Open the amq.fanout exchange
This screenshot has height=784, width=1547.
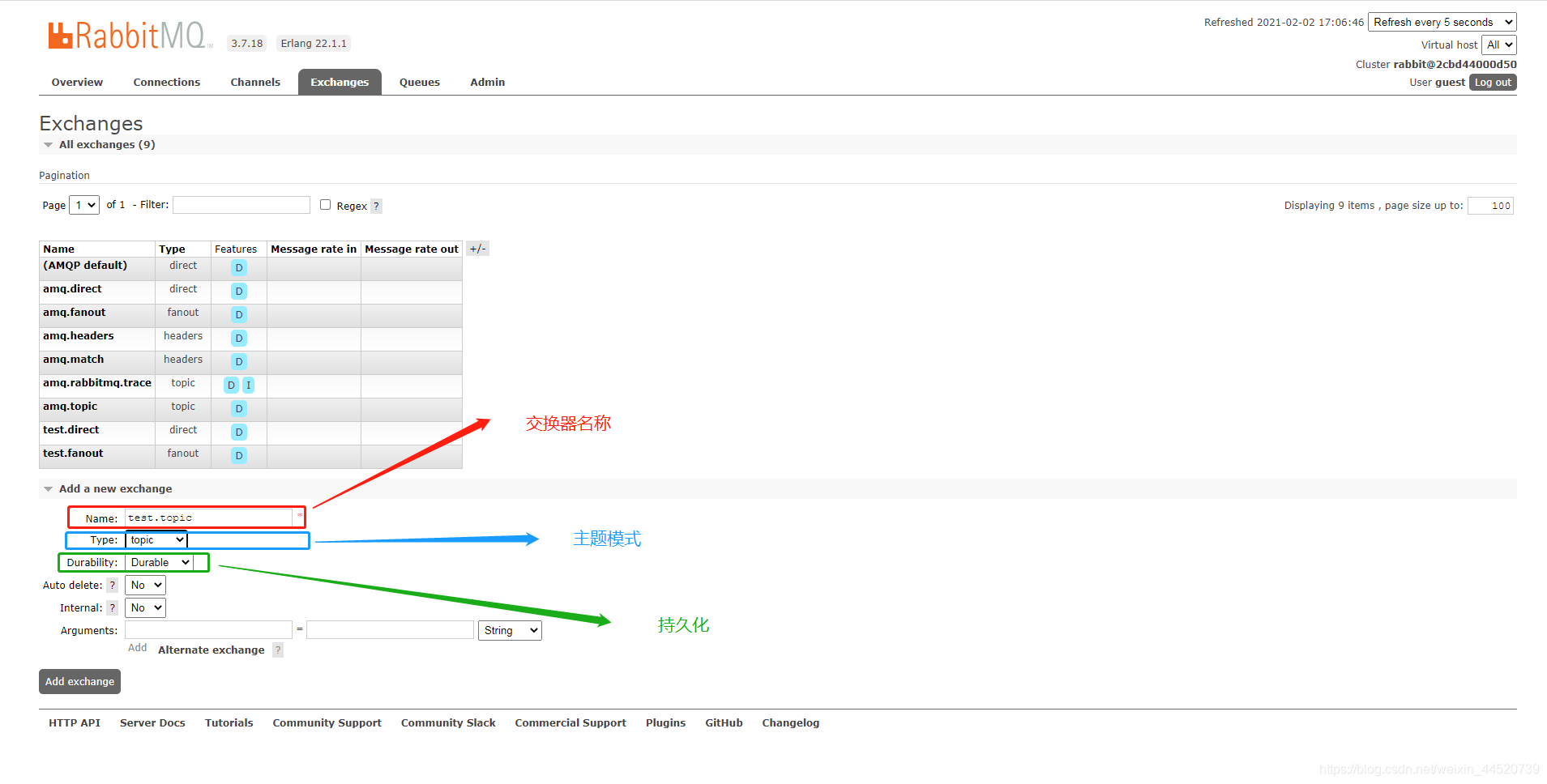tap(75, 313)
